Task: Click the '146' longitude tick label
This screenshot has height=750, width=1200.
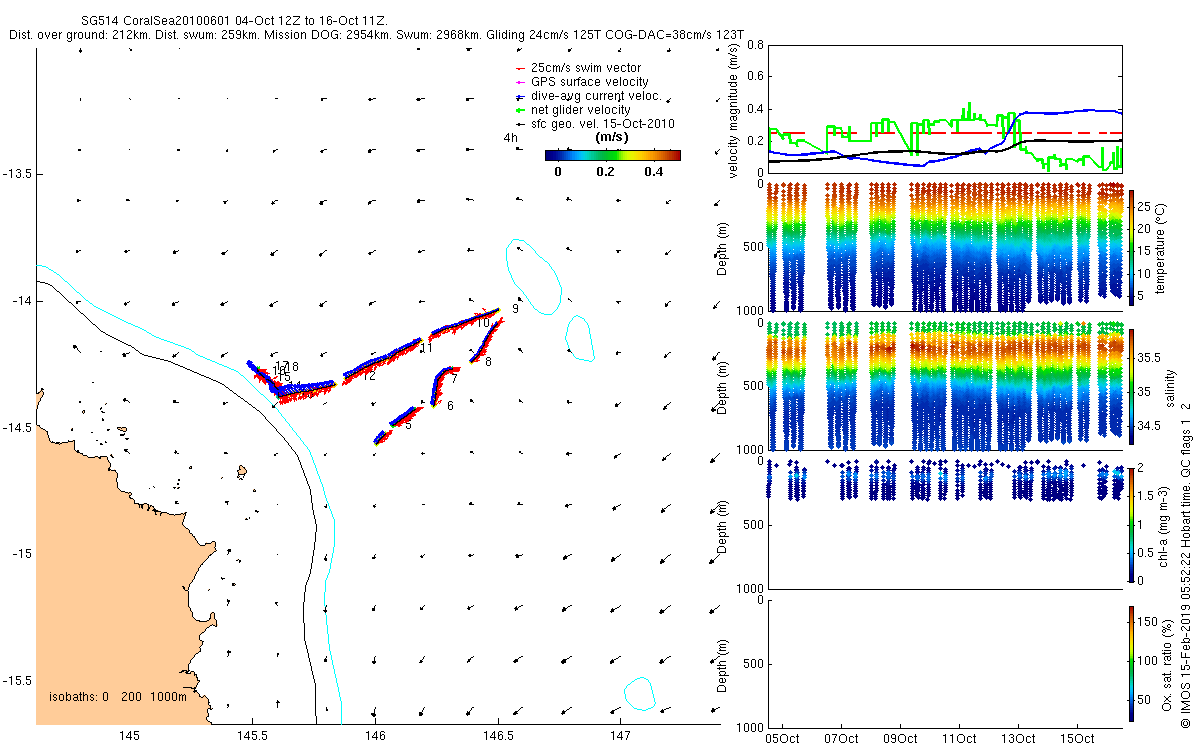Action: (x=375, y=736)
